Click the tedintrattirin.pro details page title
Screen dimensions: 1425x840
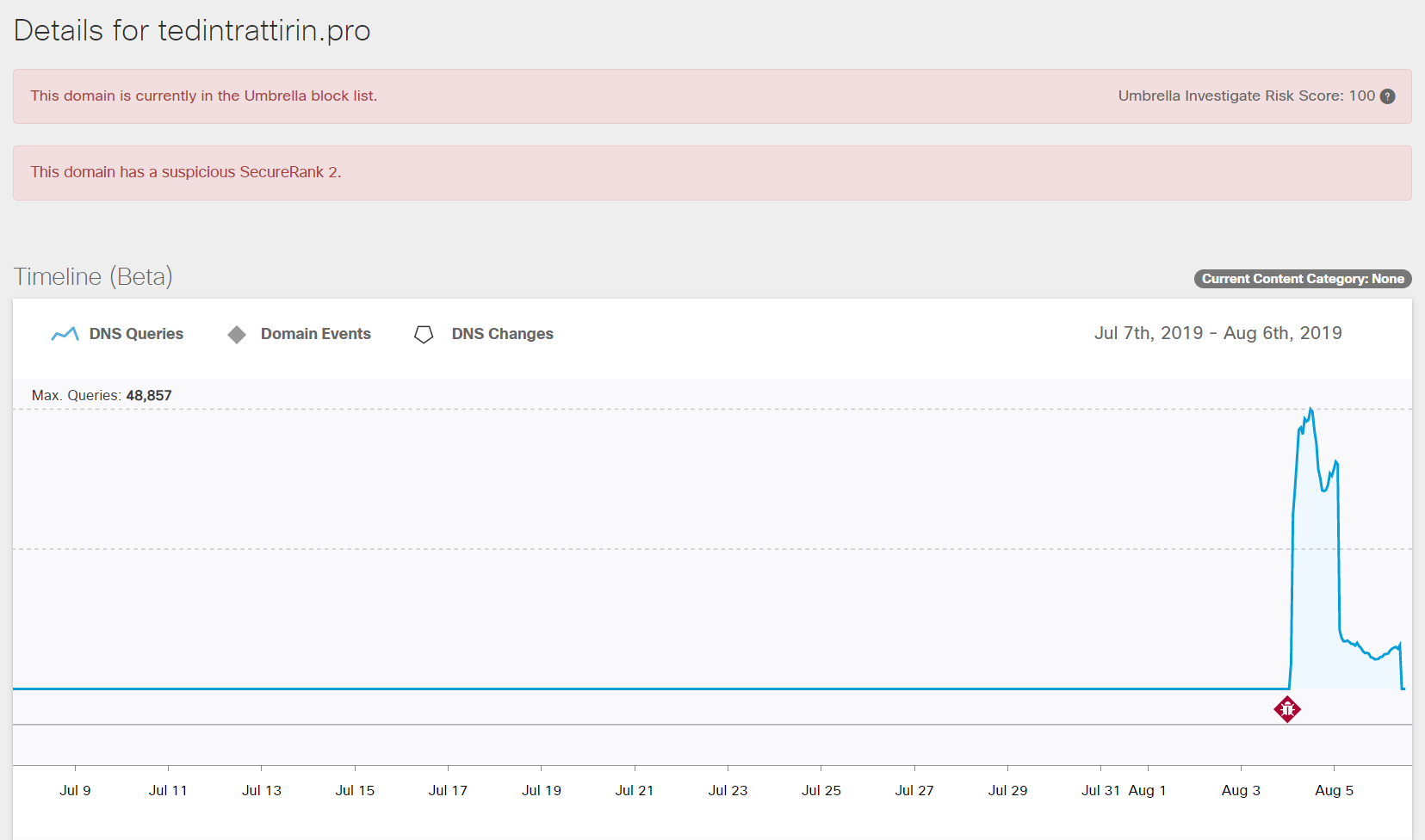[x=192, y=30]
